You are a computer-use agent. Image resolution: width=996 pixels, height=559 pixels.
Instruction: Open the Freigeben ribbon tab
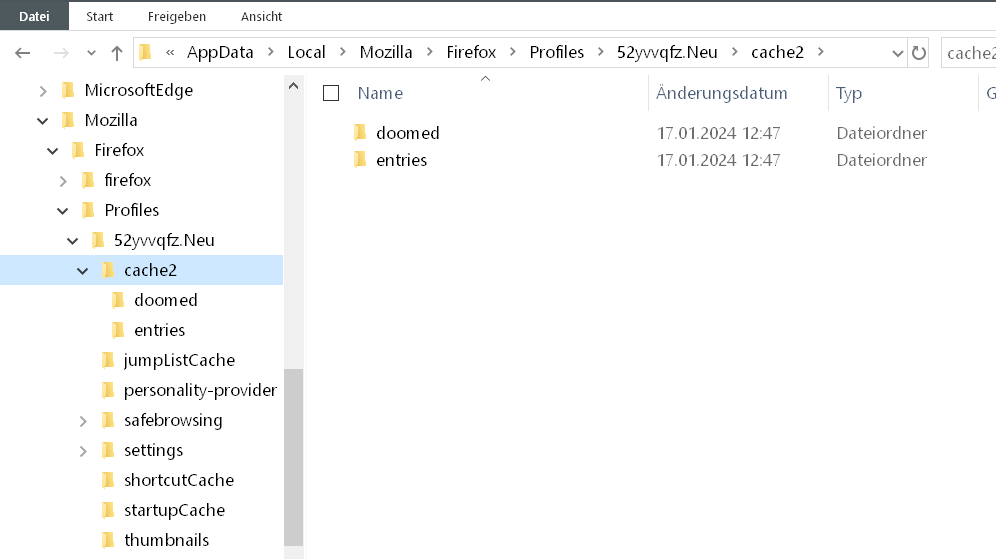pyautogui.click(x=177, y=17)
